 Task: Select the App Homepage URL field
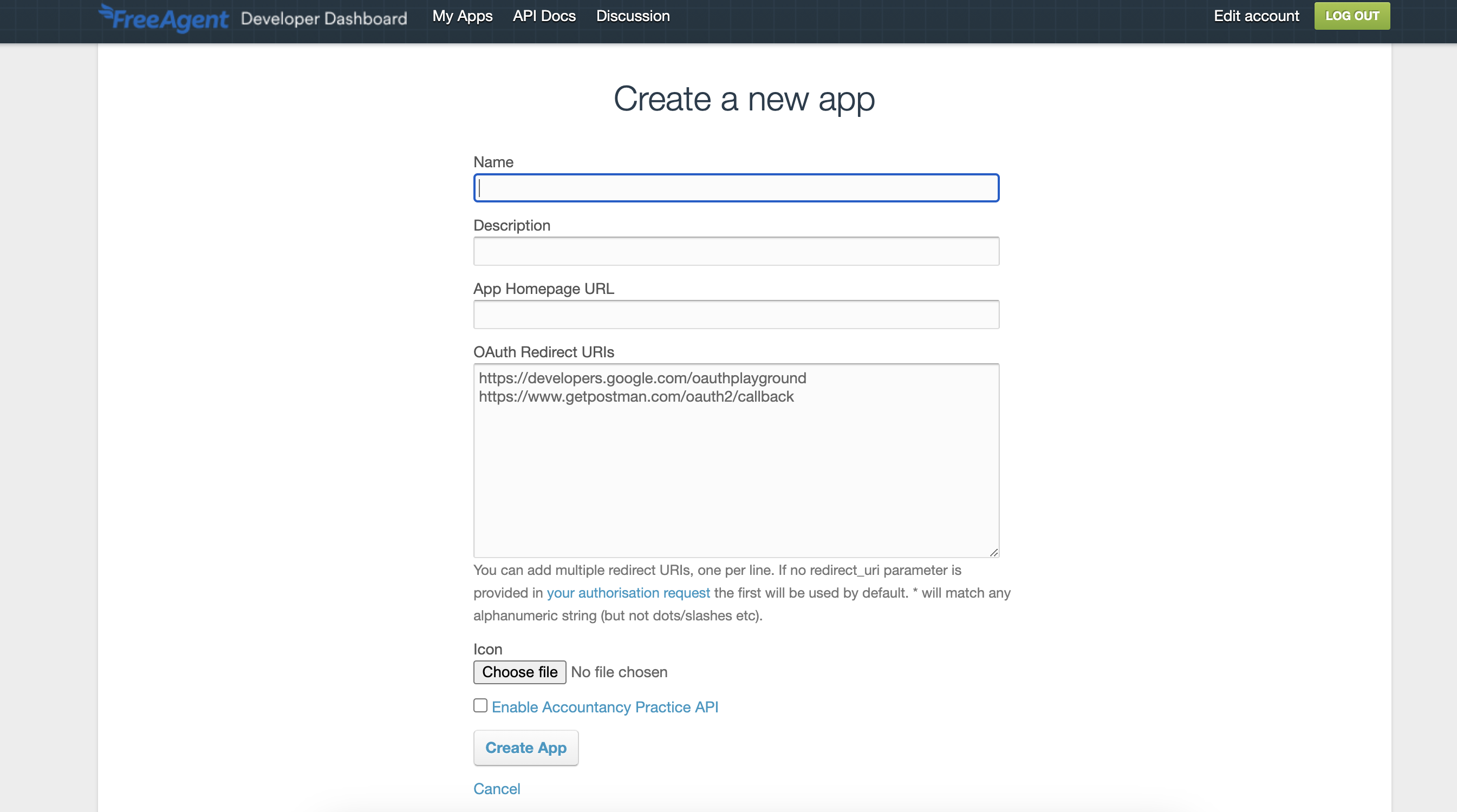[x=736, y=315]
